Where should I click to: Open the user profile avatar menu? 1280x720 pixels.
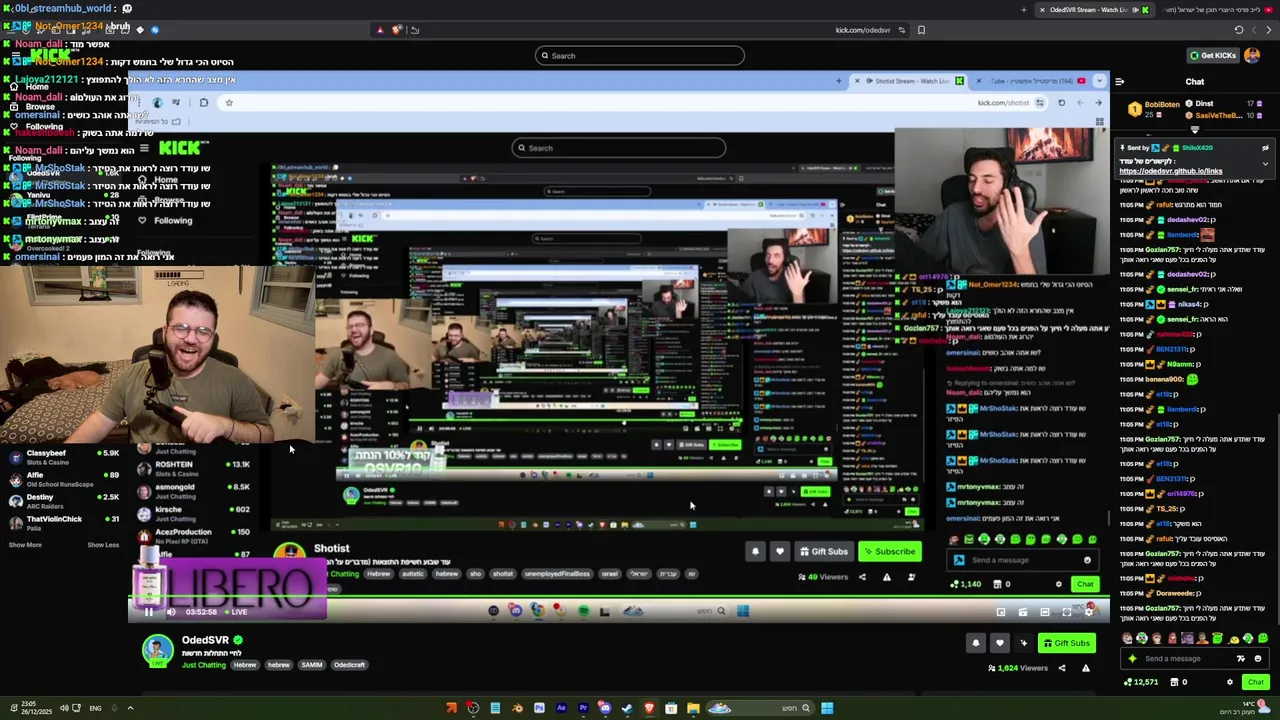(x=1252, y=56)
